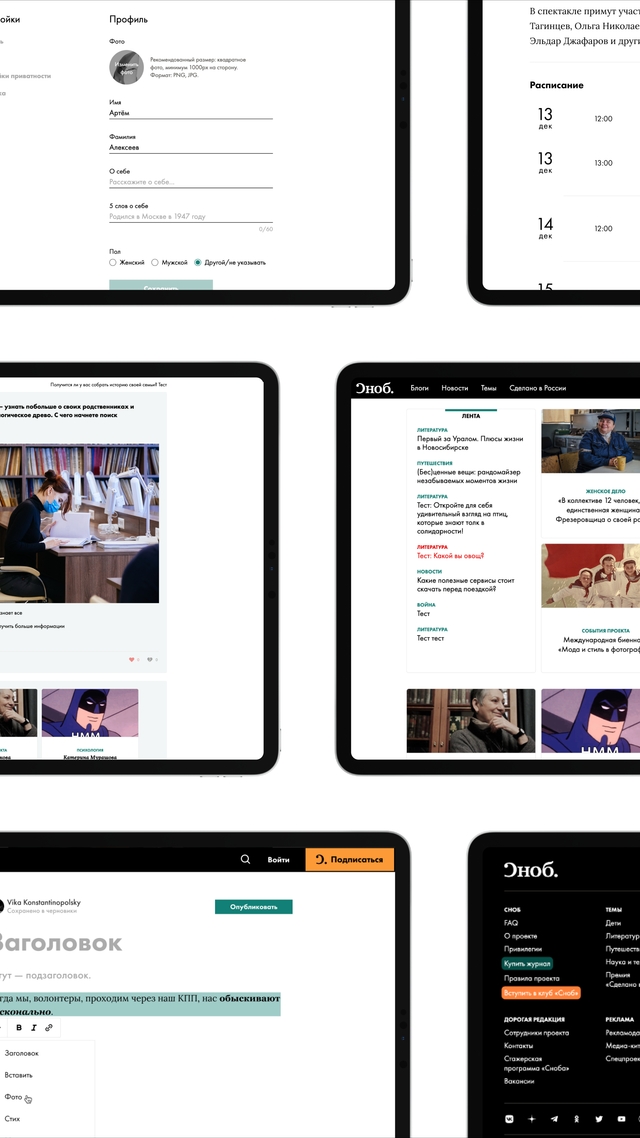Choose Фото from the editor menu

pos(13,1097)
